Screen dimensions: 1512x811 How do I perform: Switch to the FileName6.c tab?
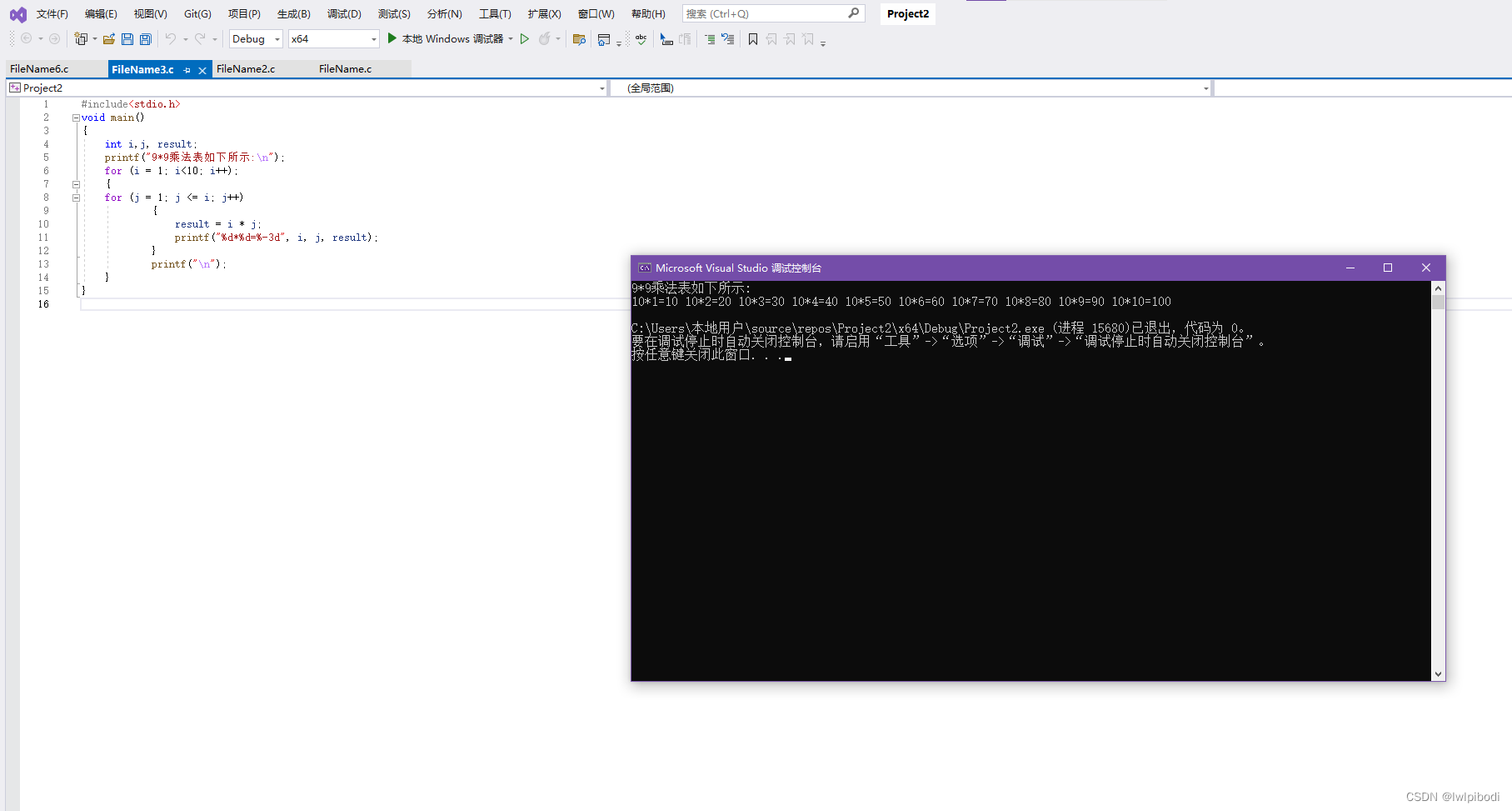pyautogui.click(x=39, y=69)
